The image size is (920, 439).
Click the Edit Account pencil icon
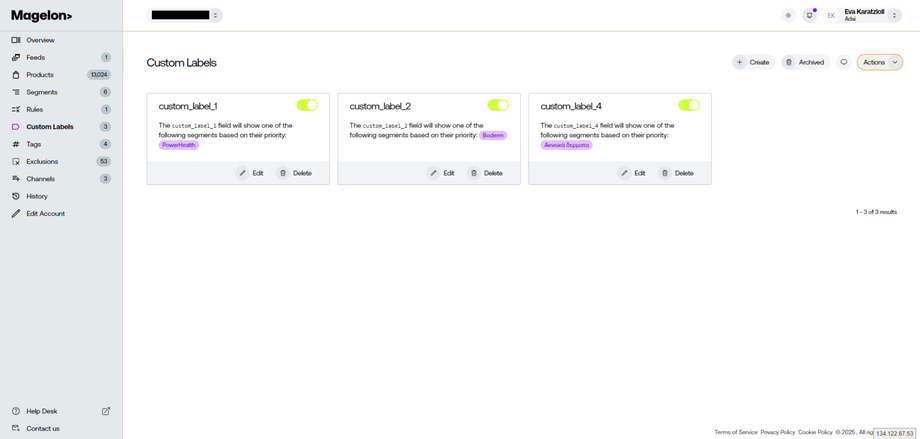point(16,213)
